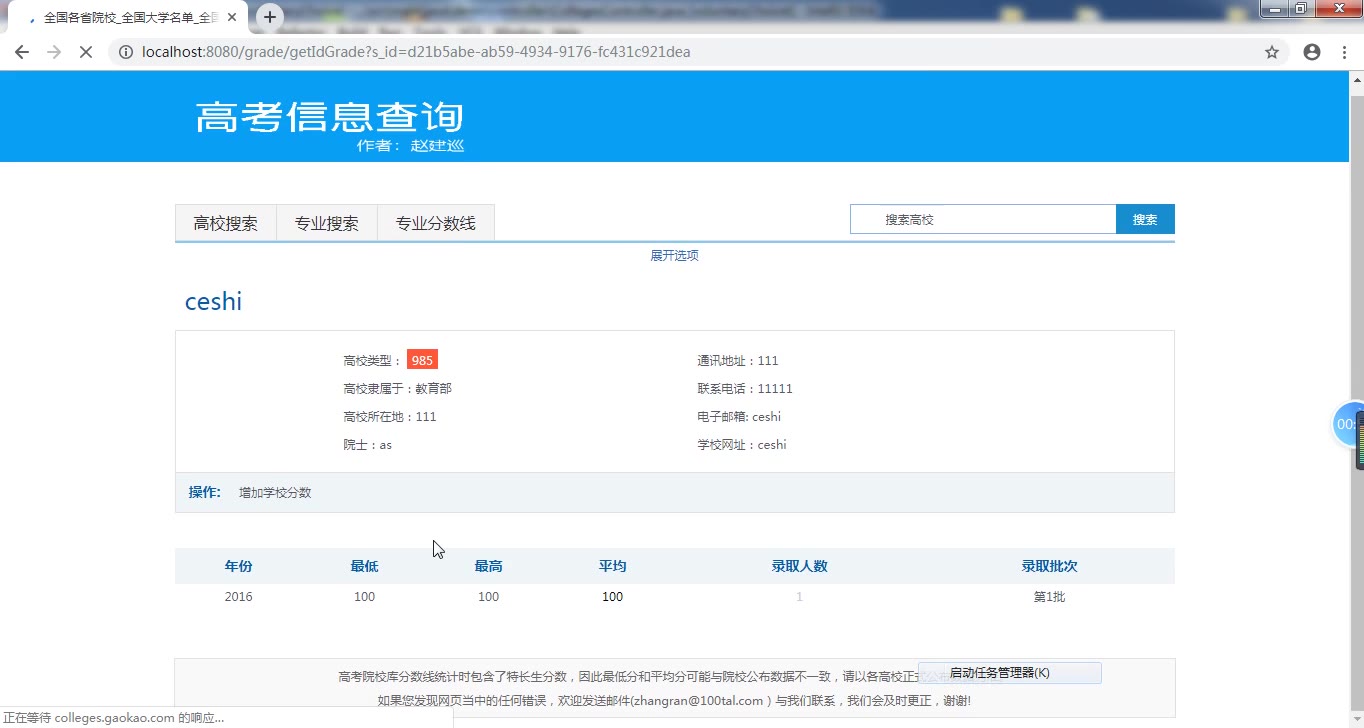
Task: Click the 操作: label
Action: coord(205,492)
